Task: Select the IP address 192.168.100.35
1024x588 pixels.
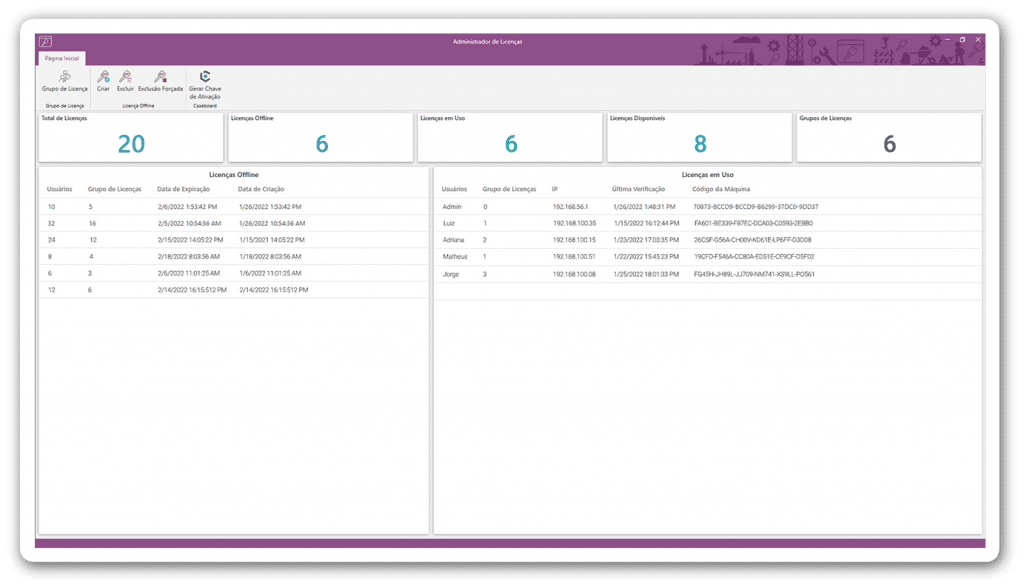Action: tap(574, 223)
